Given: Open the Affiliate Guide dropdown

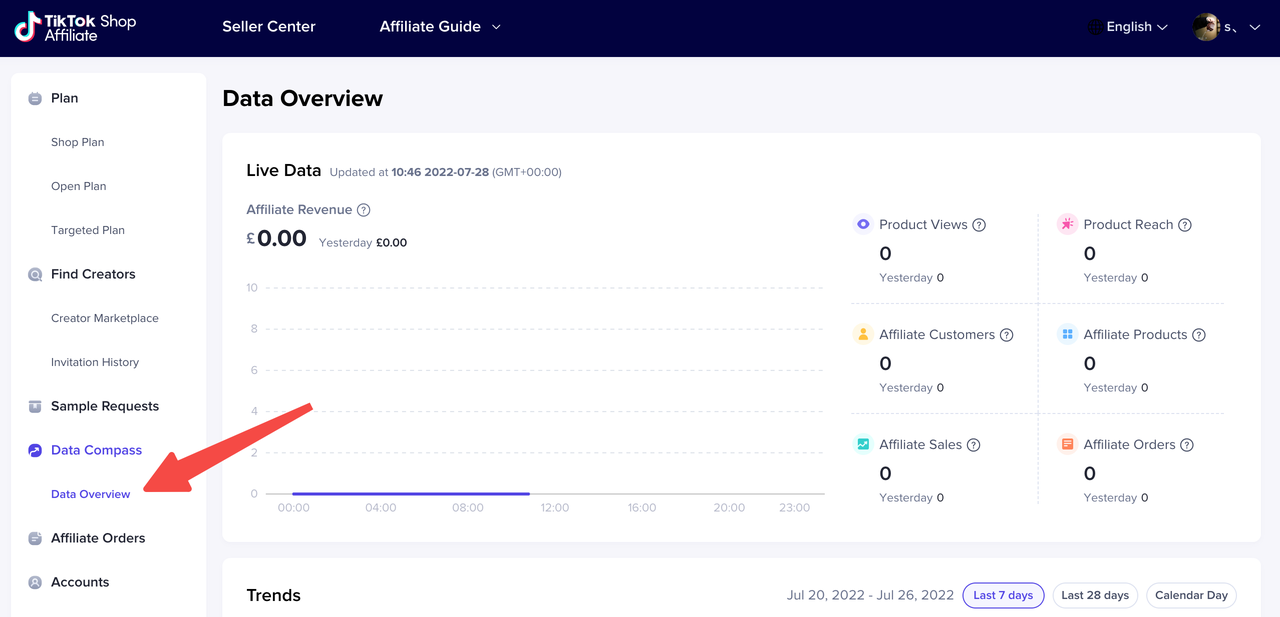Looking at the screenshot, I should tap(440, 27).
